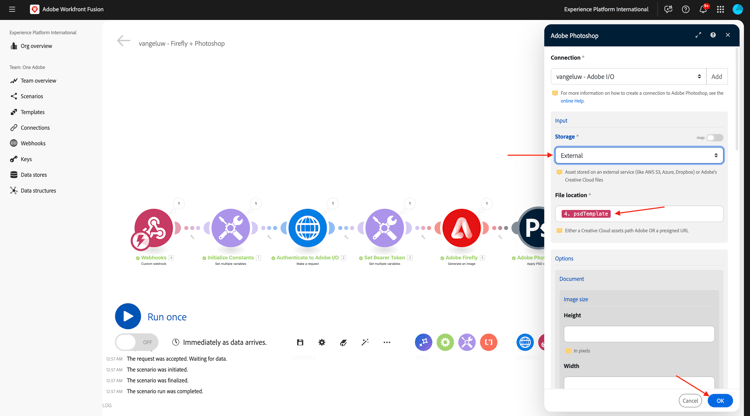Image resolution: width=750 pixels, height=416 pixels.
Task: Select the Authenticate to Adobe I/O module
Action: 308,228
